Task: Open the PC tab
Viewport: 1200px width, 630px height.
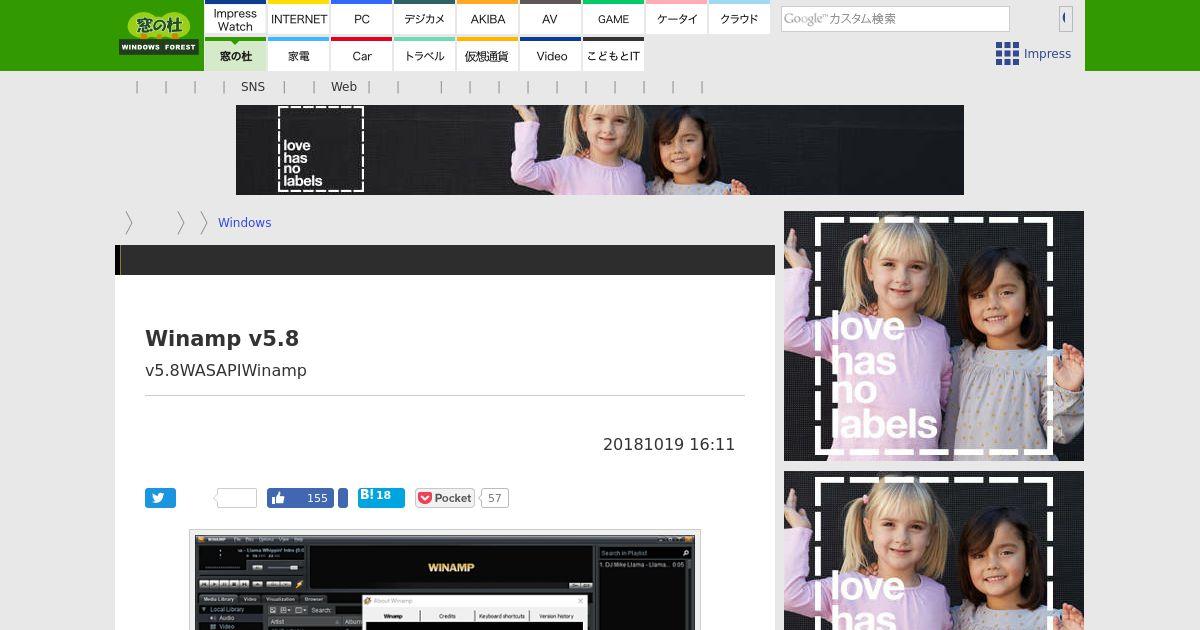Action: tap(362, 19)
